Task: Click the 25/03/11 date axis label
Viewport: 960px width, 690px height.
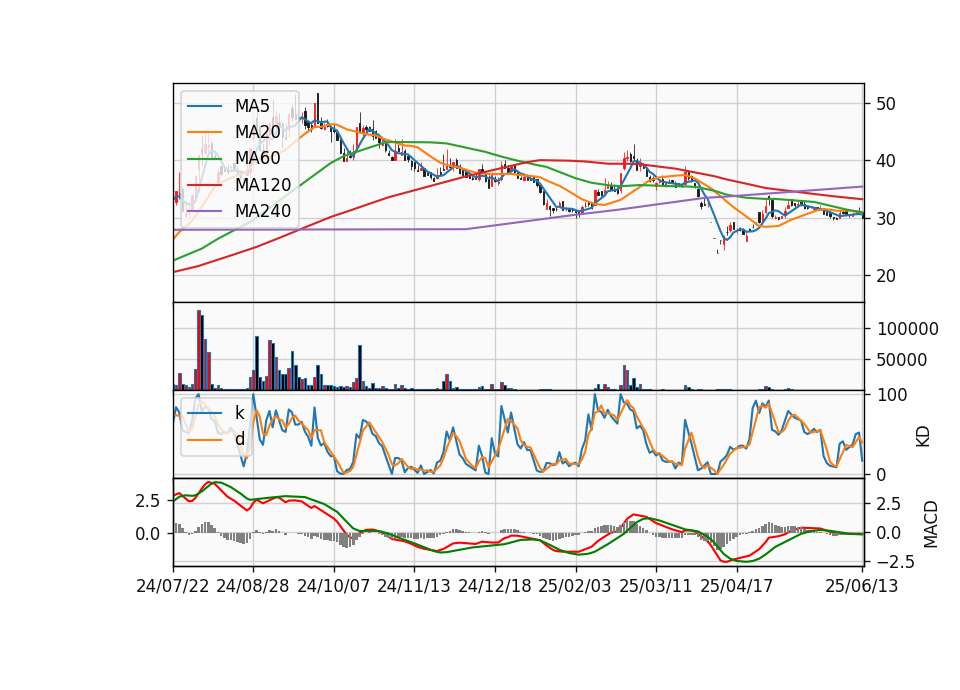Action: (656, 586)
